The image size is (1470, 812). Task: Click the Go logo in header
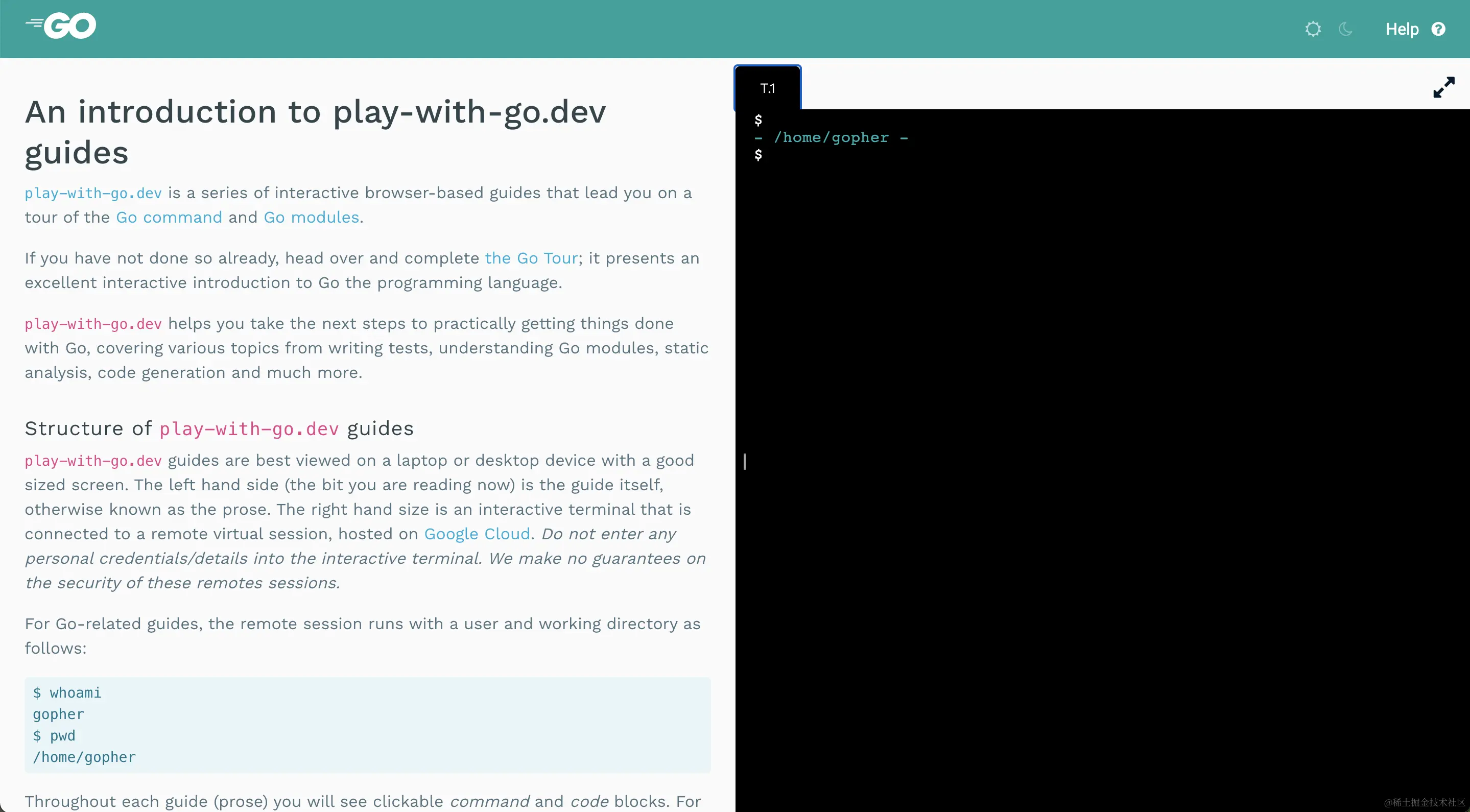tap(61, 26)
